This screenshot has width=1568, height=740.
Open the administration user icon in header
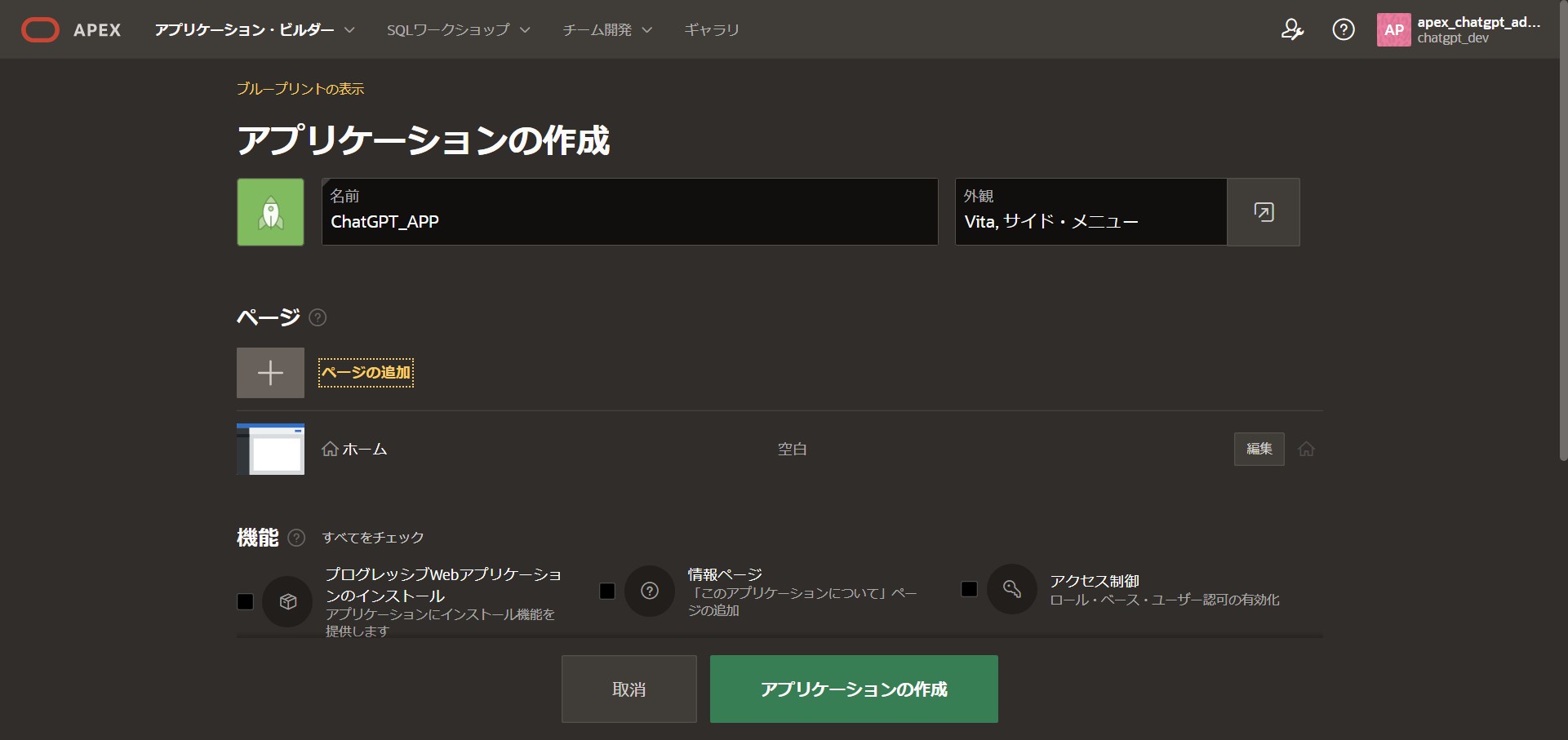click(1292, 30)
